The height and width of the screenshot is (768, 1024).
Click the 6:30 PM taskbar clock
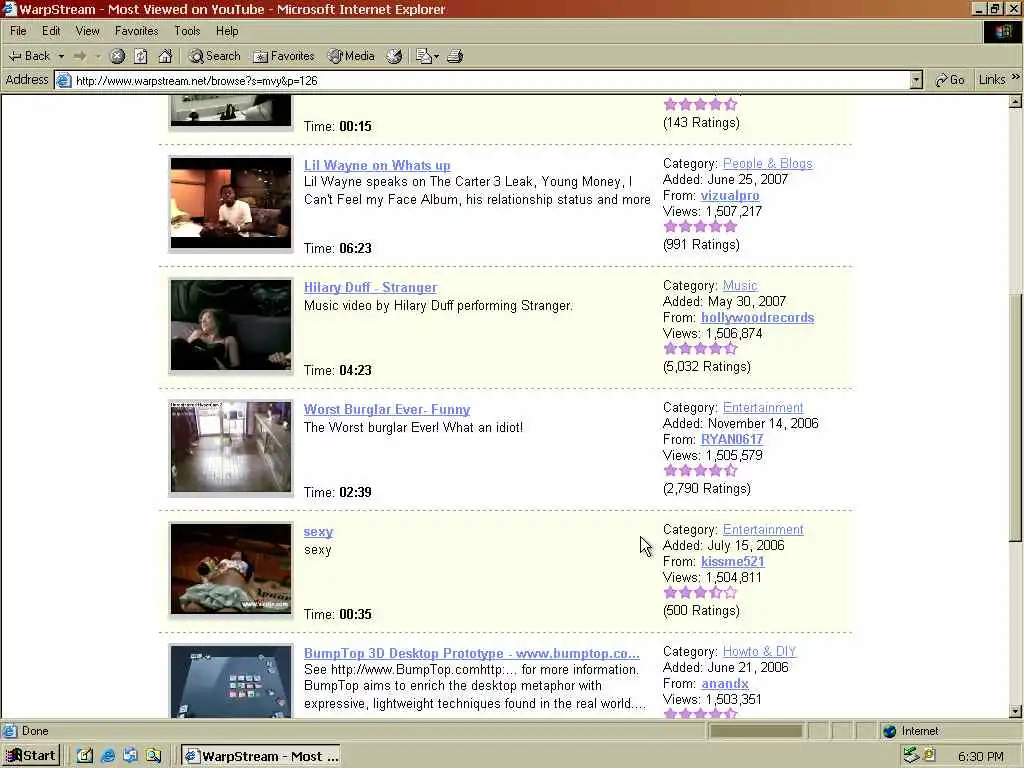click(981, 756)
